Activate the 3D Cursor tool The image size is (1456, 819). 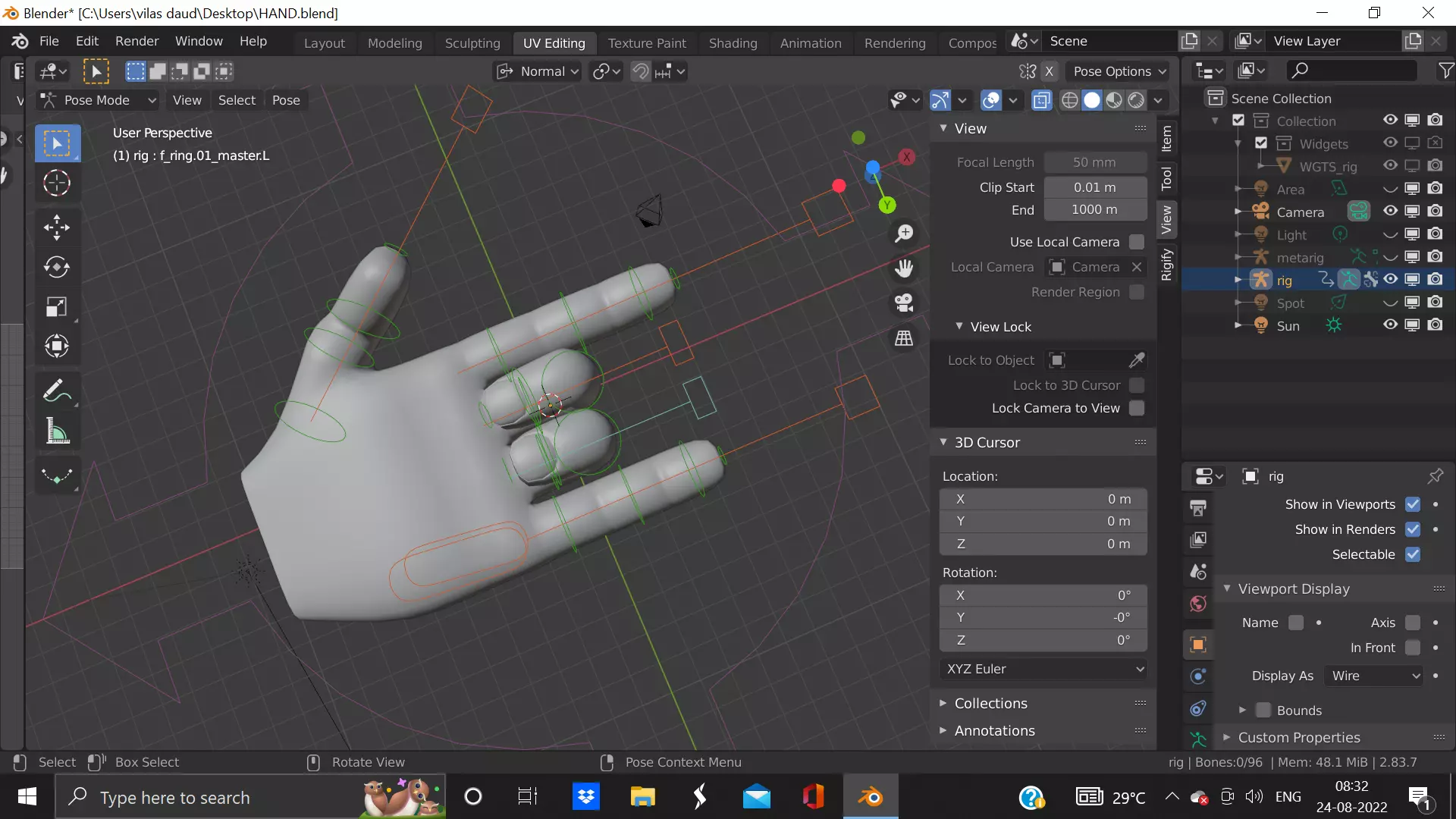pyautogui.click(x=57, y=183)
